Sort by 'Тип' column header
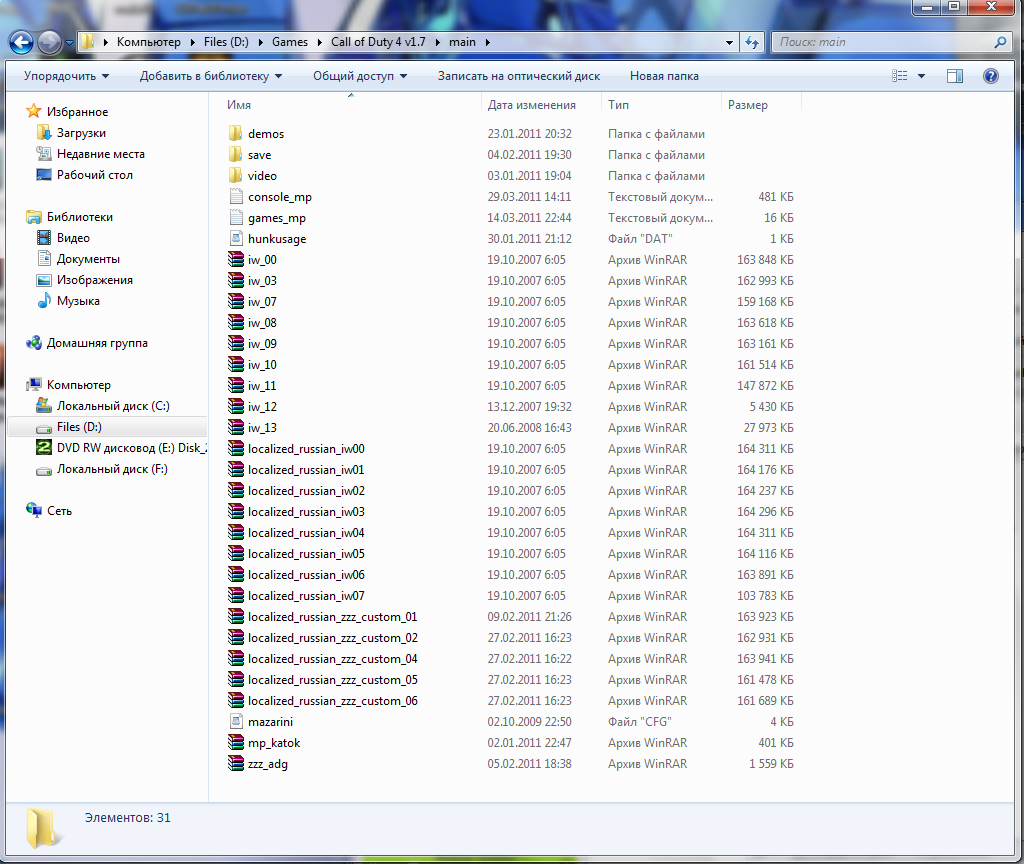The height and width of the screenshot is (864, 1024). pyautogui.click(x=618, y=104)
